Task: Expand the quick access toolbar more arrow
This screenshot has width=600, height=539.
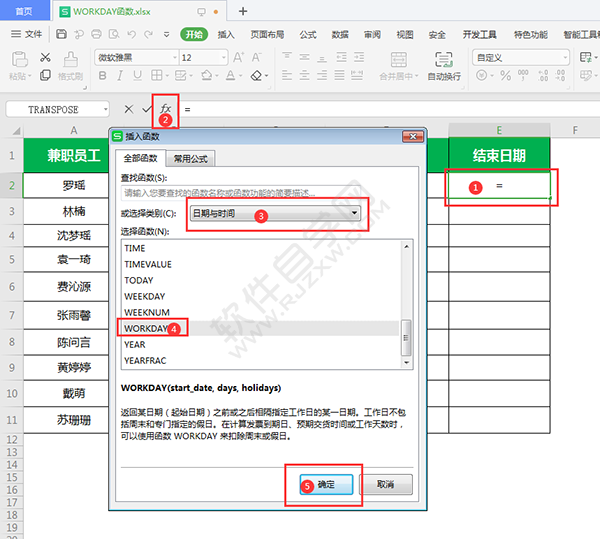Action: [166, 34]
